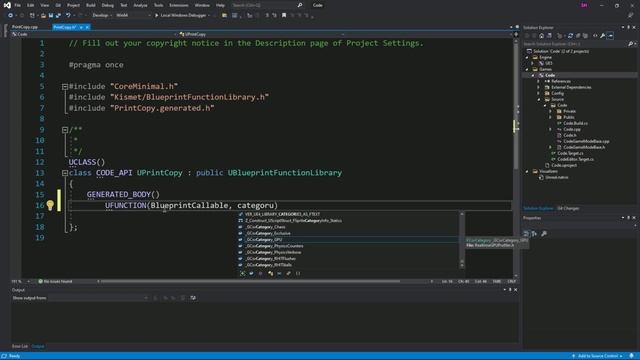Click CodeGameModeBase.cpp in Solution Explorer
This screenshot has width=640, height=360.
(x=586, y=141)
